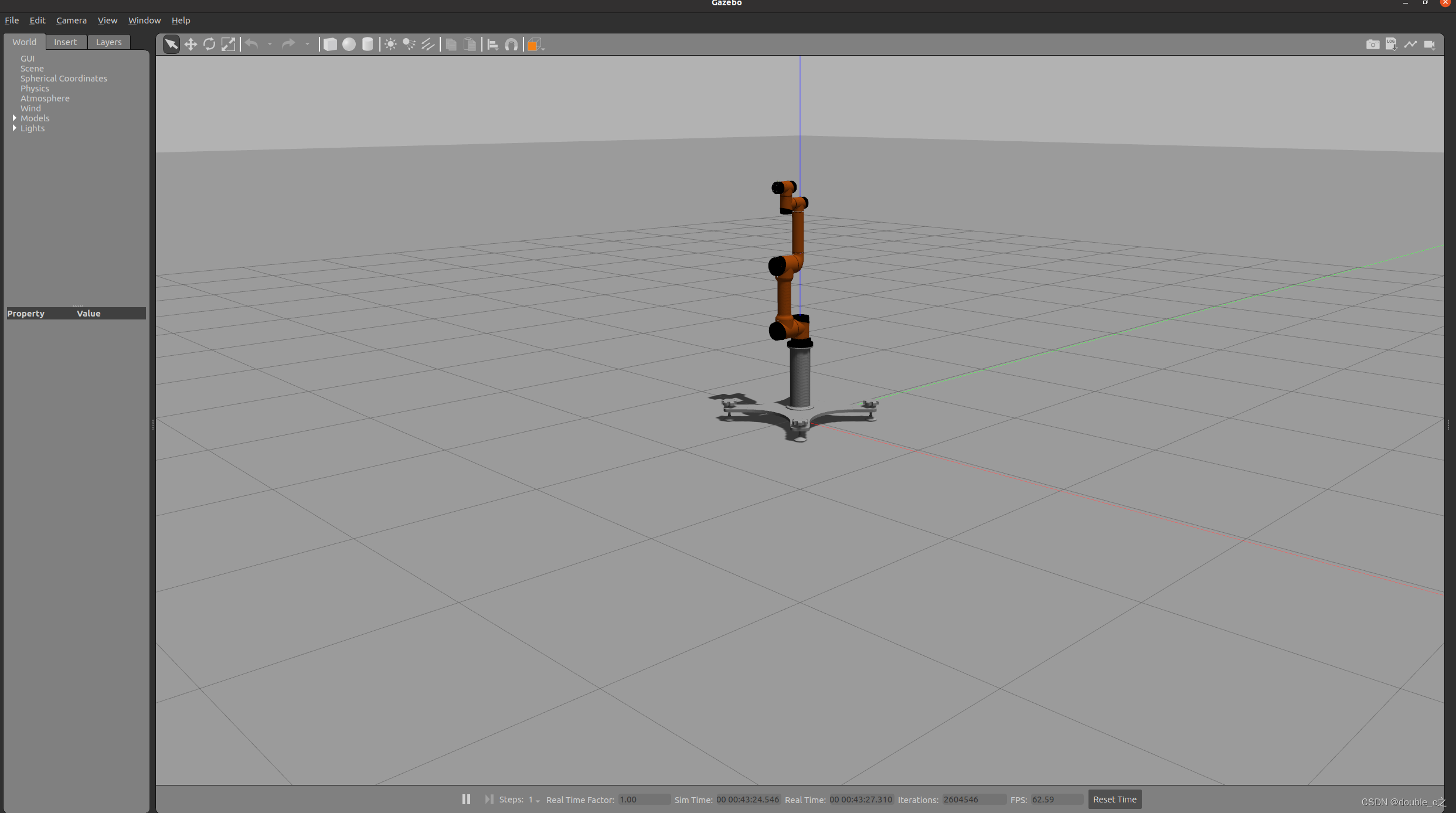
Task: Open the log data recorder icon
Action: click(1392, 45)
